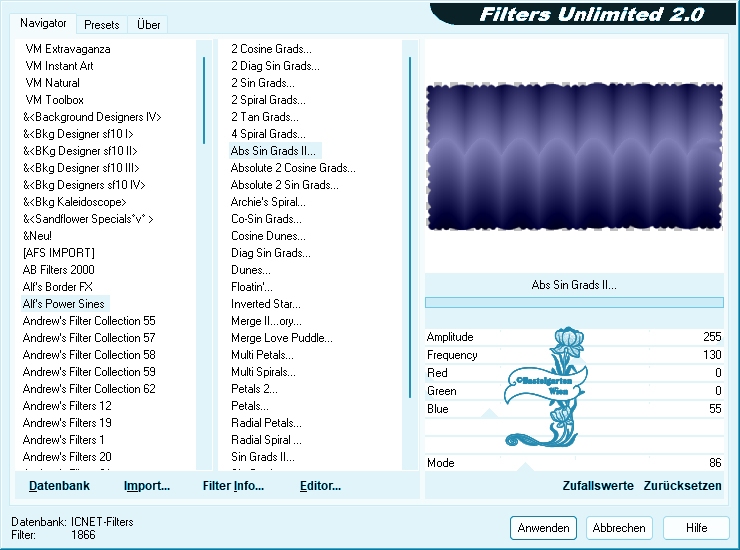Open the Presets tab
The width and height of the screenshot is (740, 550).
101,25
